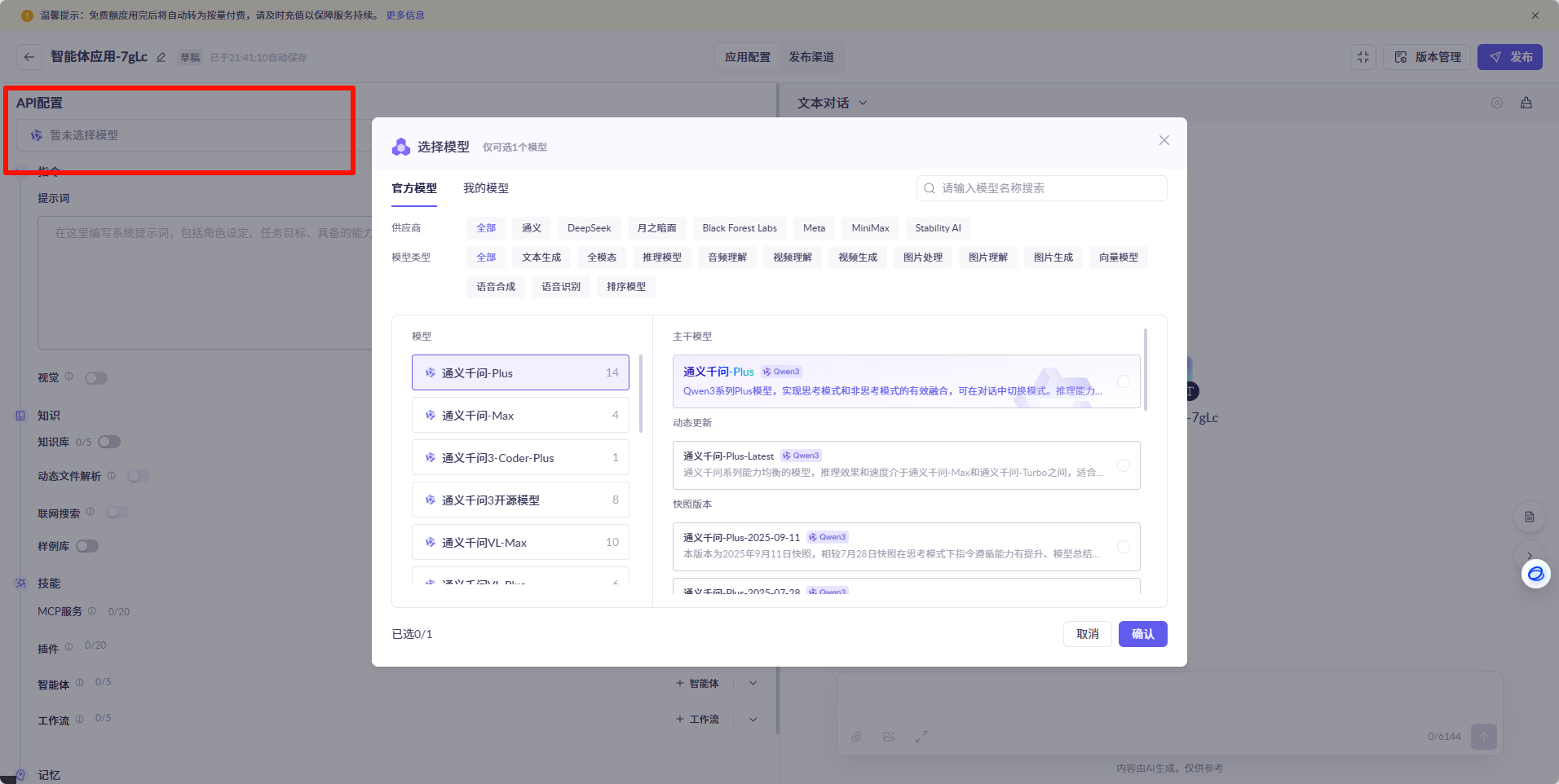The width and height of the screenshot is (1559, 784).
Task: Click the warning icon in the top banner
Action: click(27, 15)
